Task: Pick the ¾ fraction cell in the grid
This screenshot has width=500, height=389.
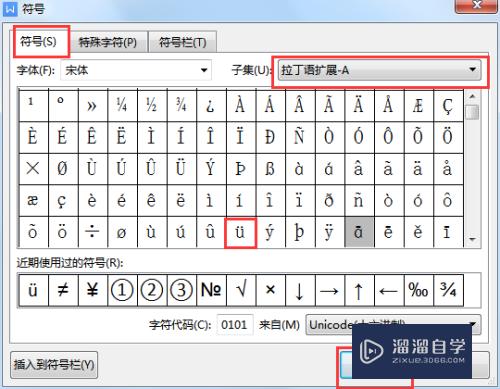Action: [x=182, y=105]
